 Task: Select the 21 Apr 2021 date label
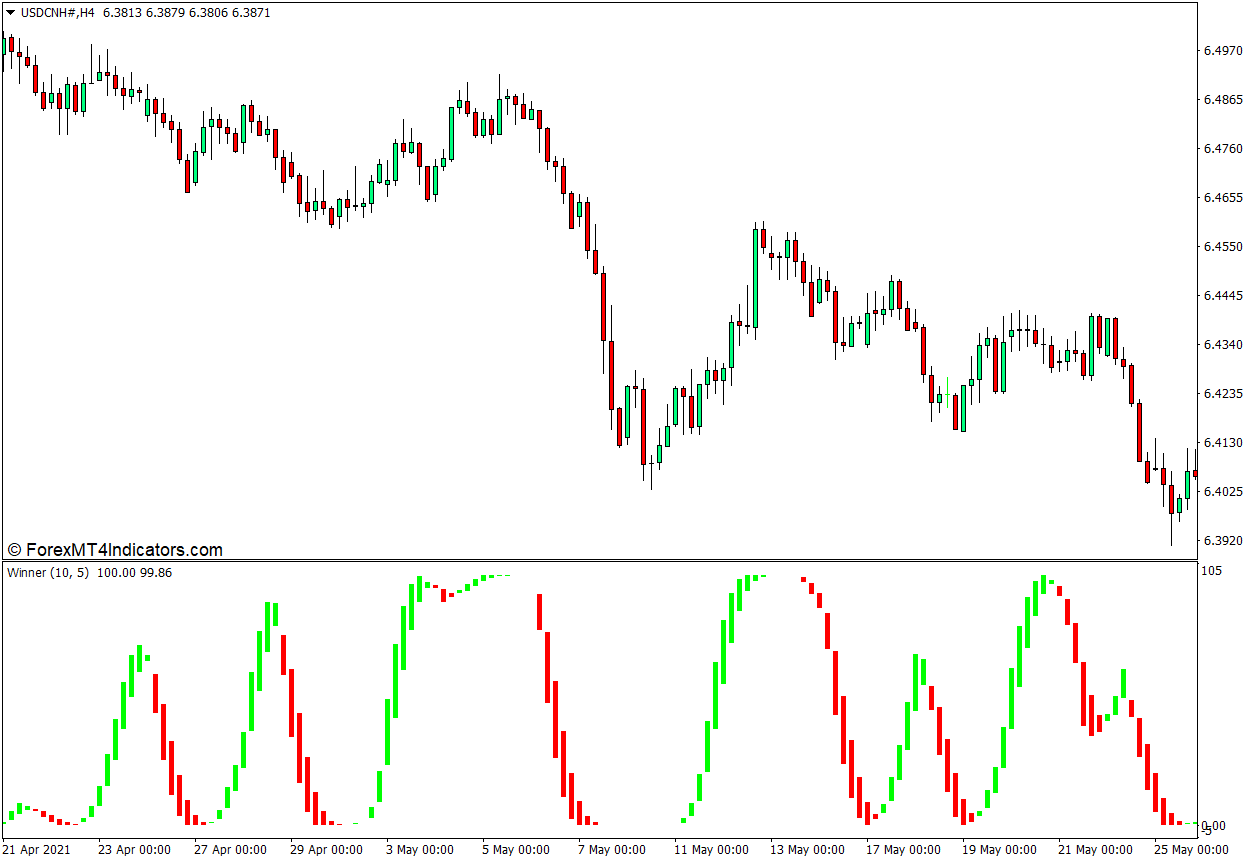[38, 850]
